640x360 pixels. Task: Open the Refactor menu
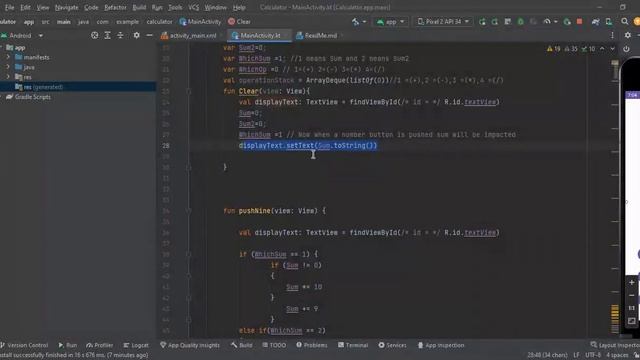tap(115, 7)
